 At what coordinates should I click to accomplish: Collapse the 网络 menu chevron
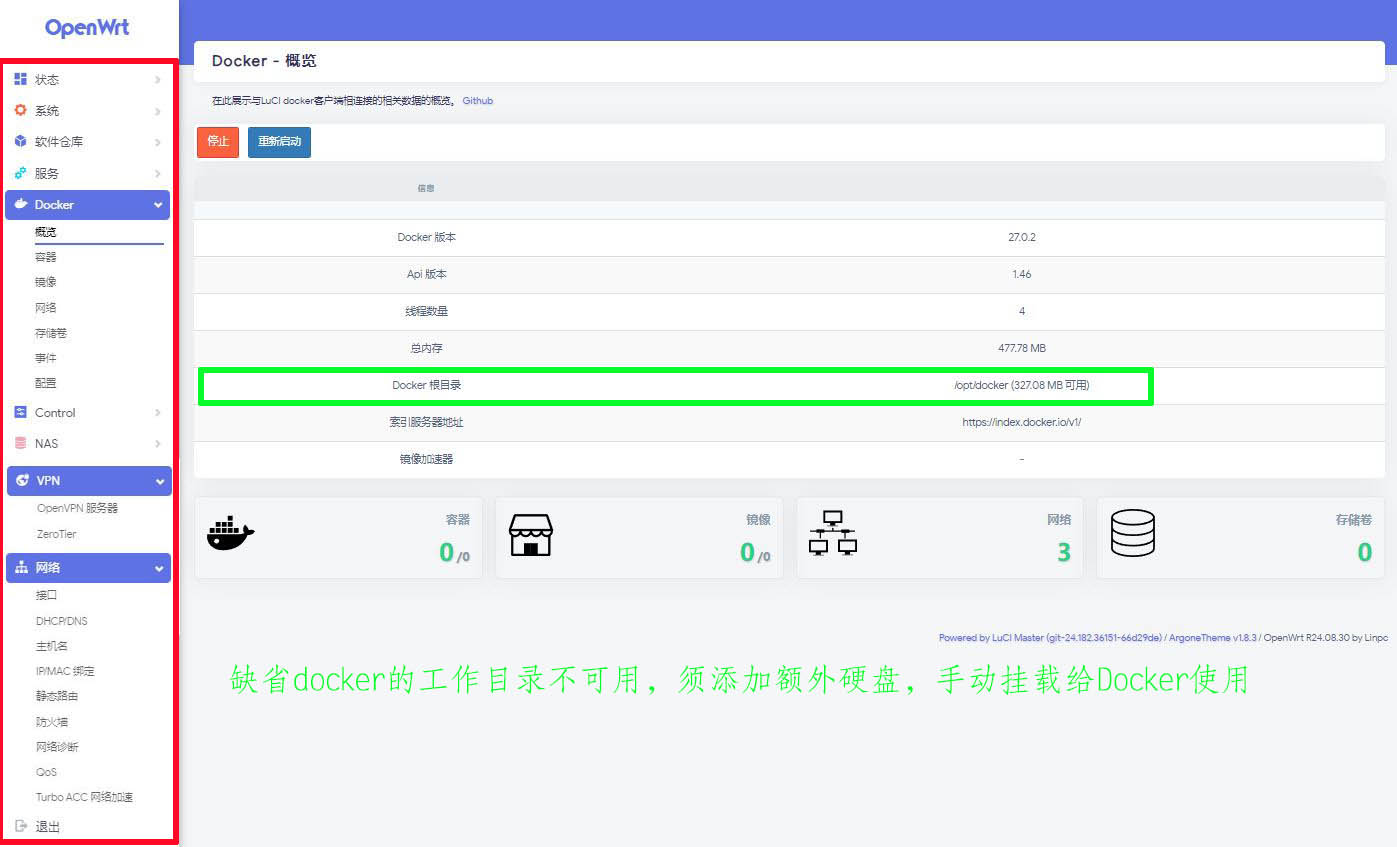159,568
